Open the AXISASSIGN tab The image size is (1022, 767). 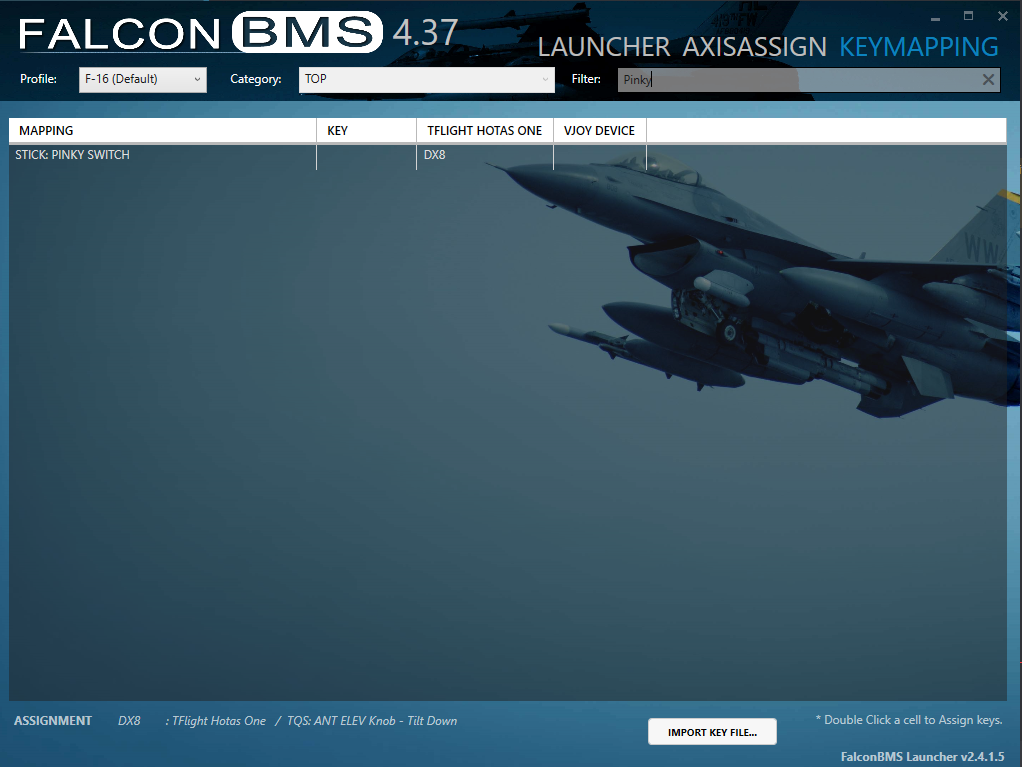(x=754, y=47)
